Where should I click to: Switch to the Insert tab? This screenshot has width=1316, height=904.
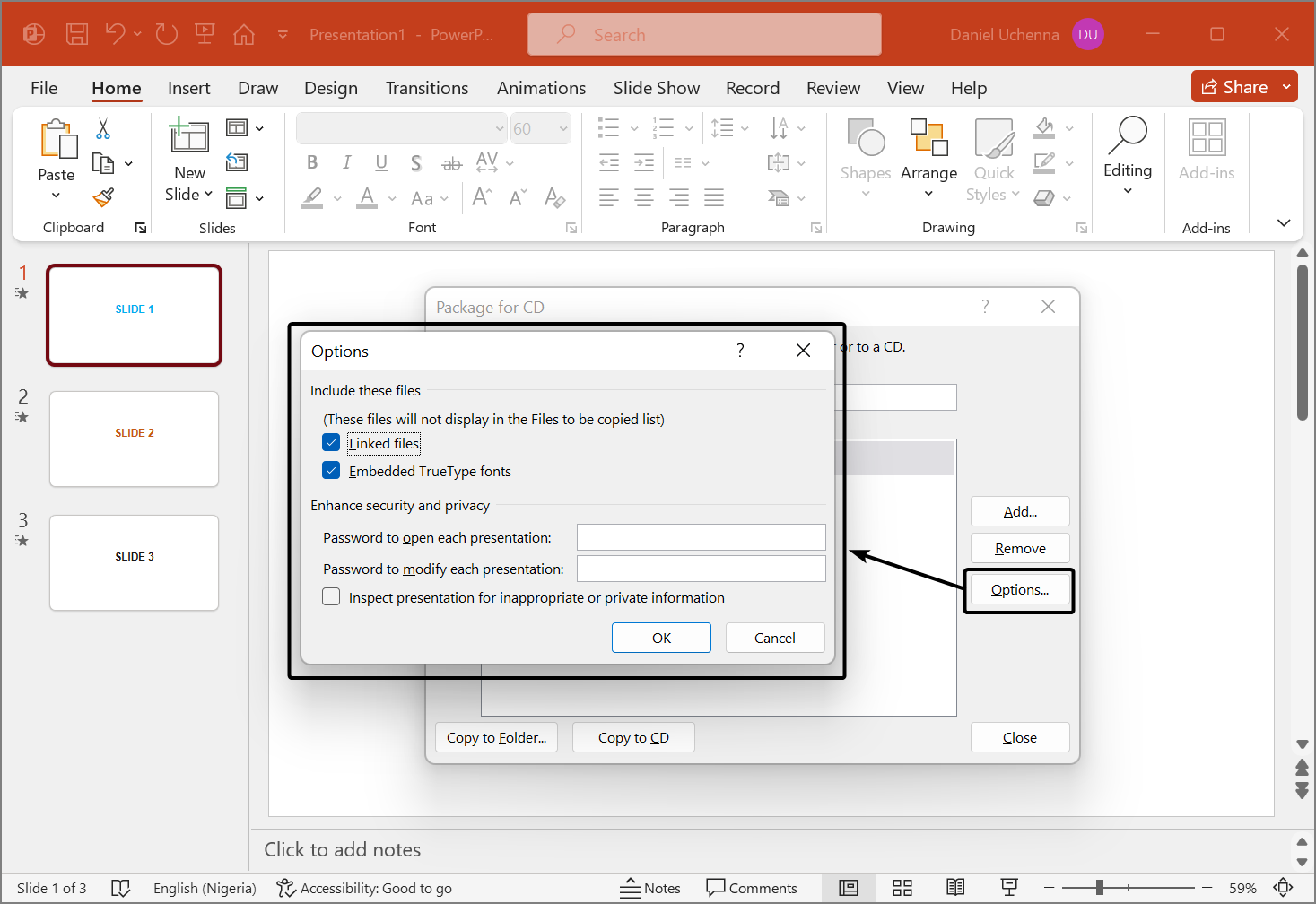point(188,87)
